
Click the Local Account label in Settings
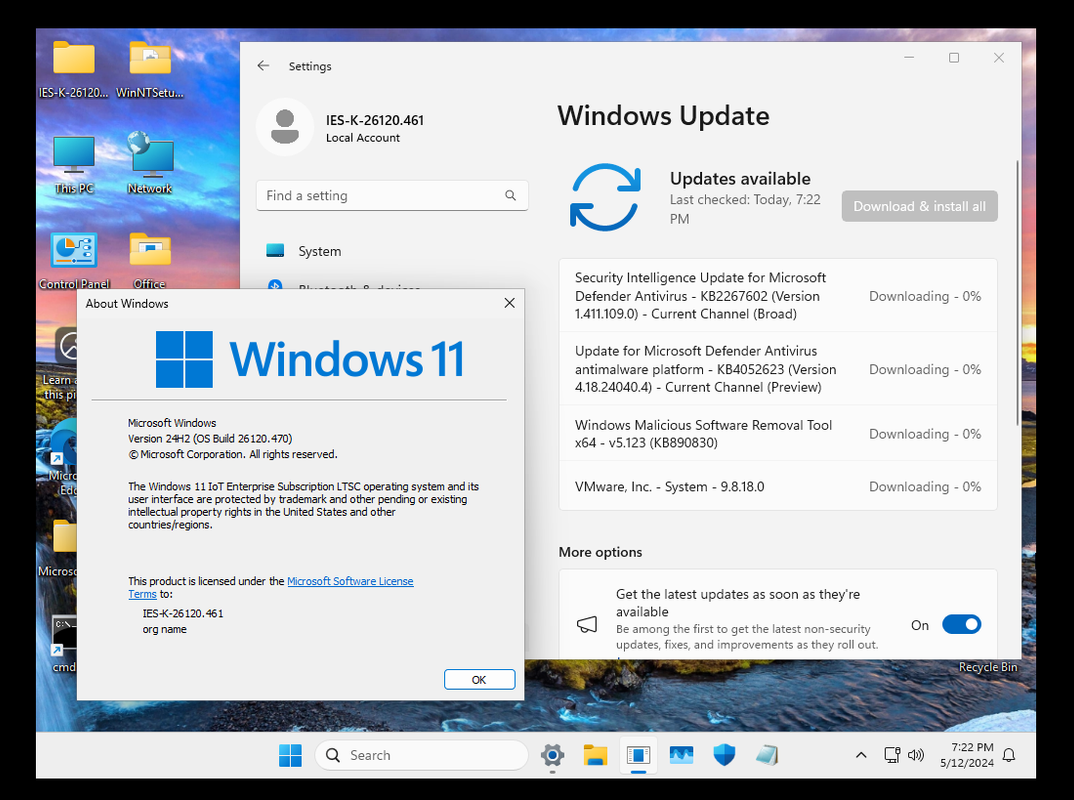(x=362, y=138)
